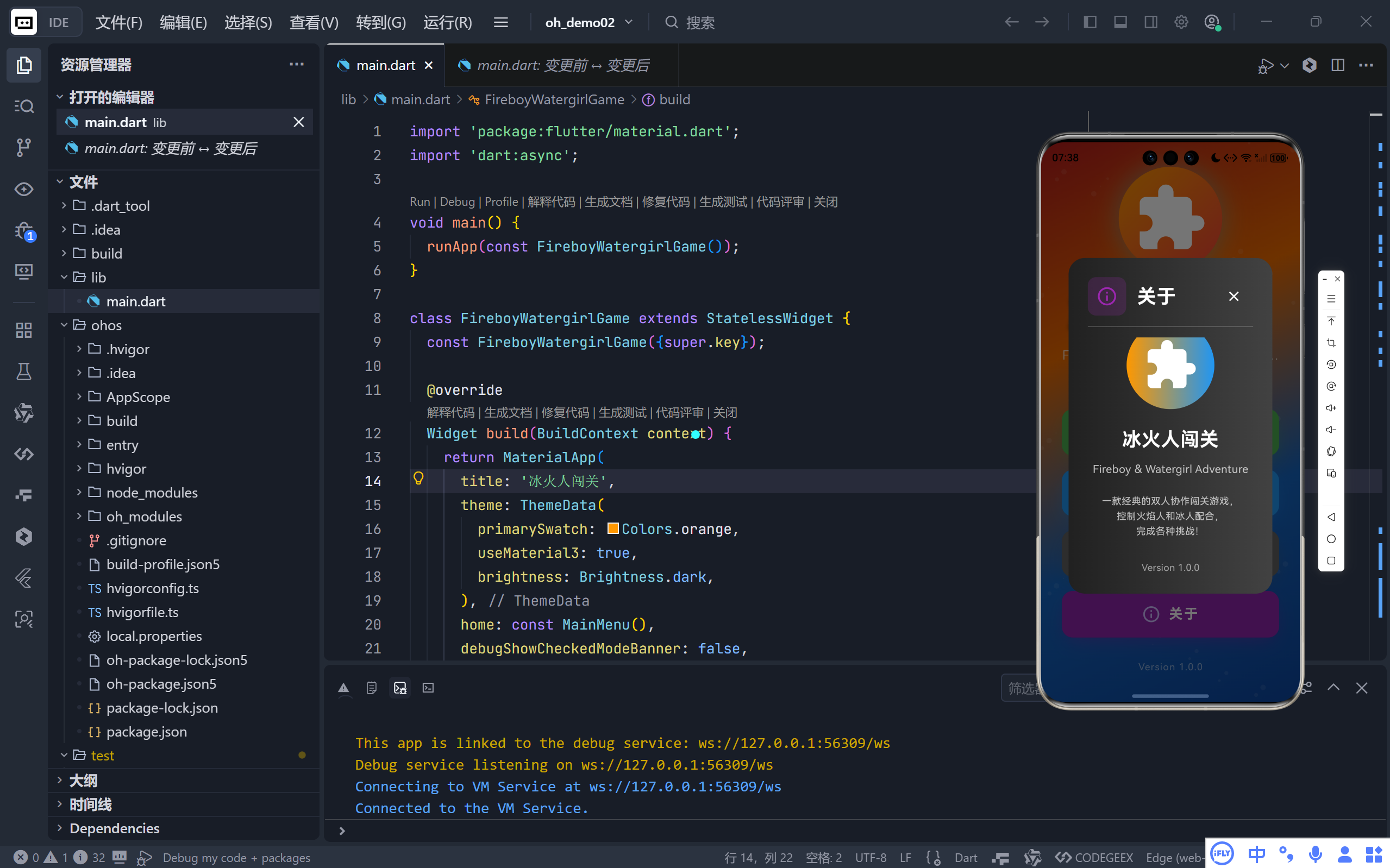
Task: Click CODEGEEX in the status bar
Action: point(1094,857)
